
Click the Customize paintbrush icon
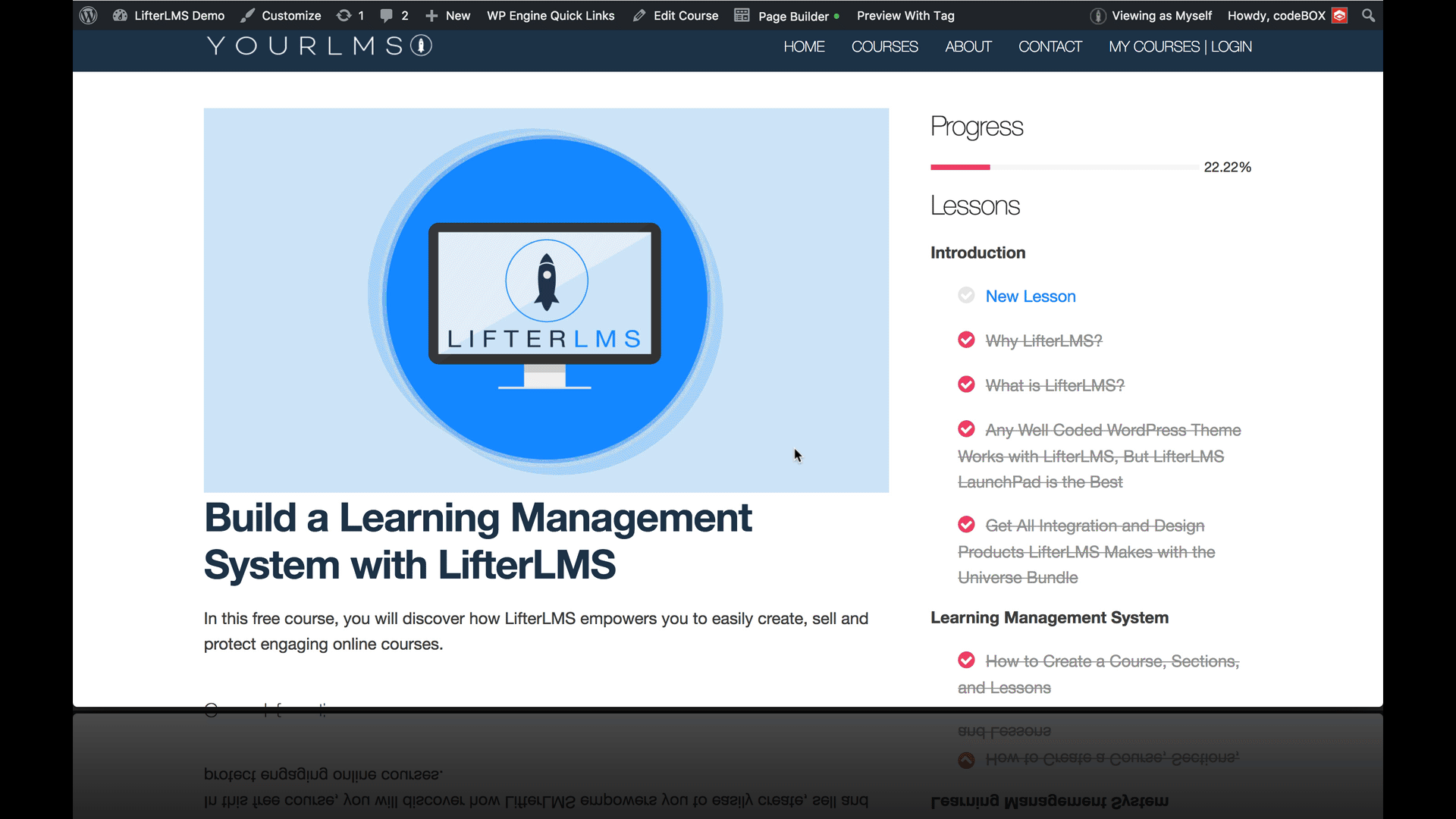coord(248,15)
